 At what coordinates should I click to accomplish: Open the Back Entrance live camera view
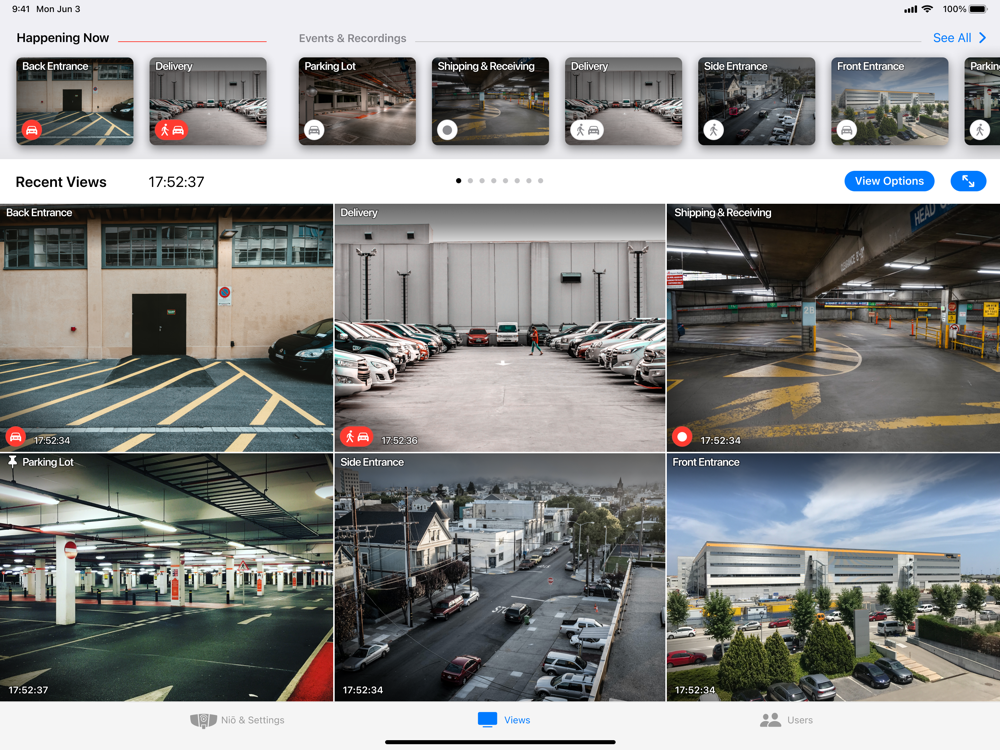[166, 328]
